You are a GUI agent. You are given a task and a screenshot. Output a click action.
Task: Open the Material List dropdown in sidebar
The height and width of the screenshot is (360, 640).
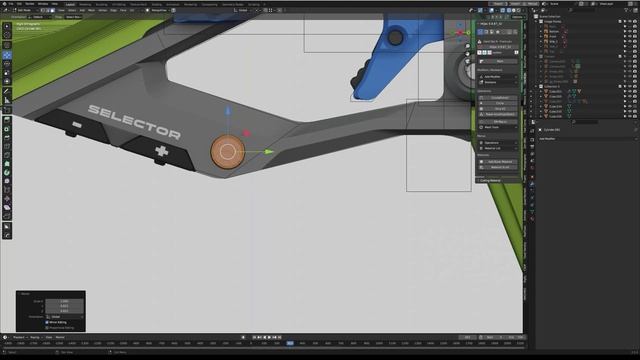tap(498, 148)
